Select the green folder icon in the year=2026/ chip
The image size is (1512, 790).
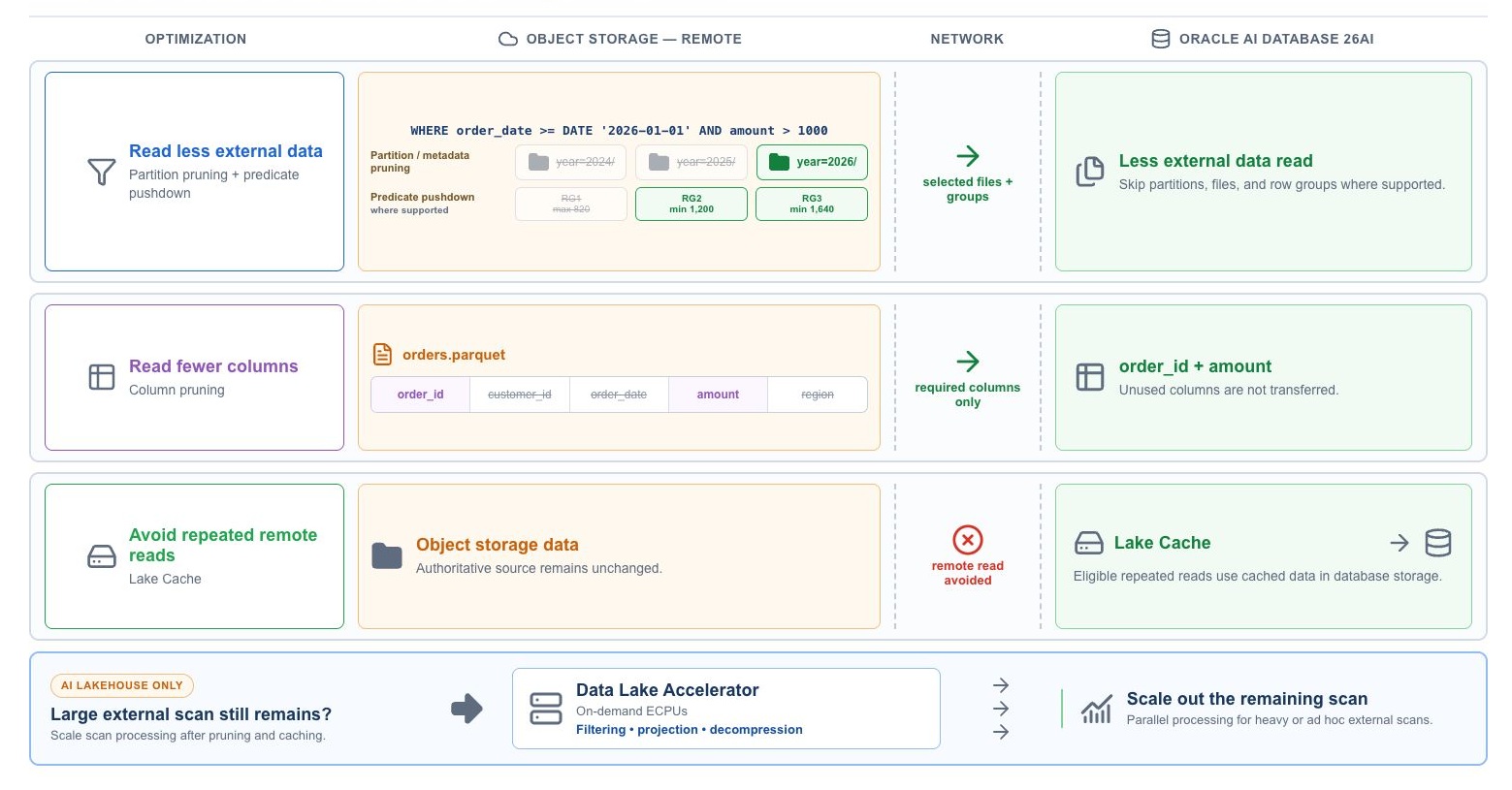779,162
